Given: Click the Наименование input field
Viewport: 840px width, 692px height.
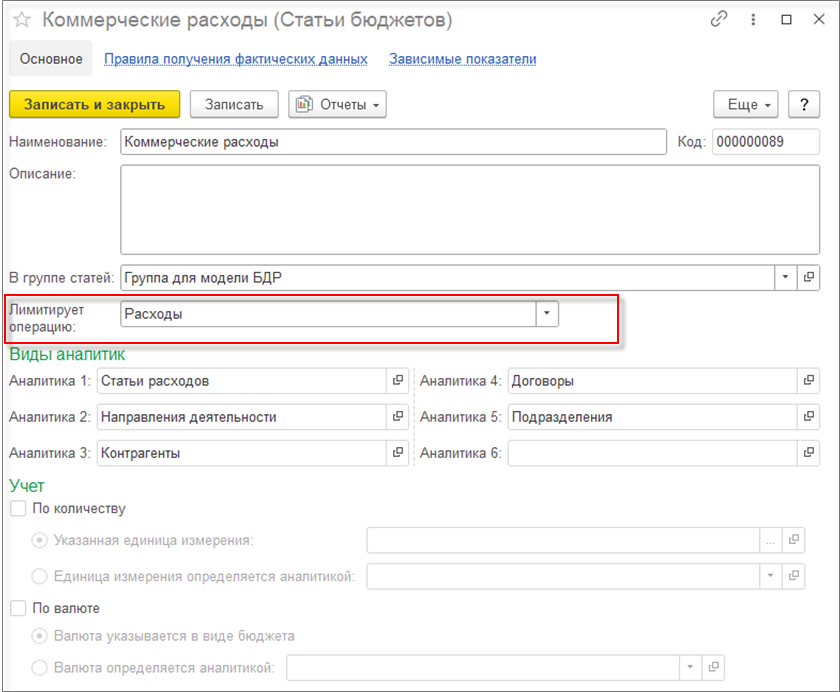Looking at the screenshot, I should (x=392, y=142).
